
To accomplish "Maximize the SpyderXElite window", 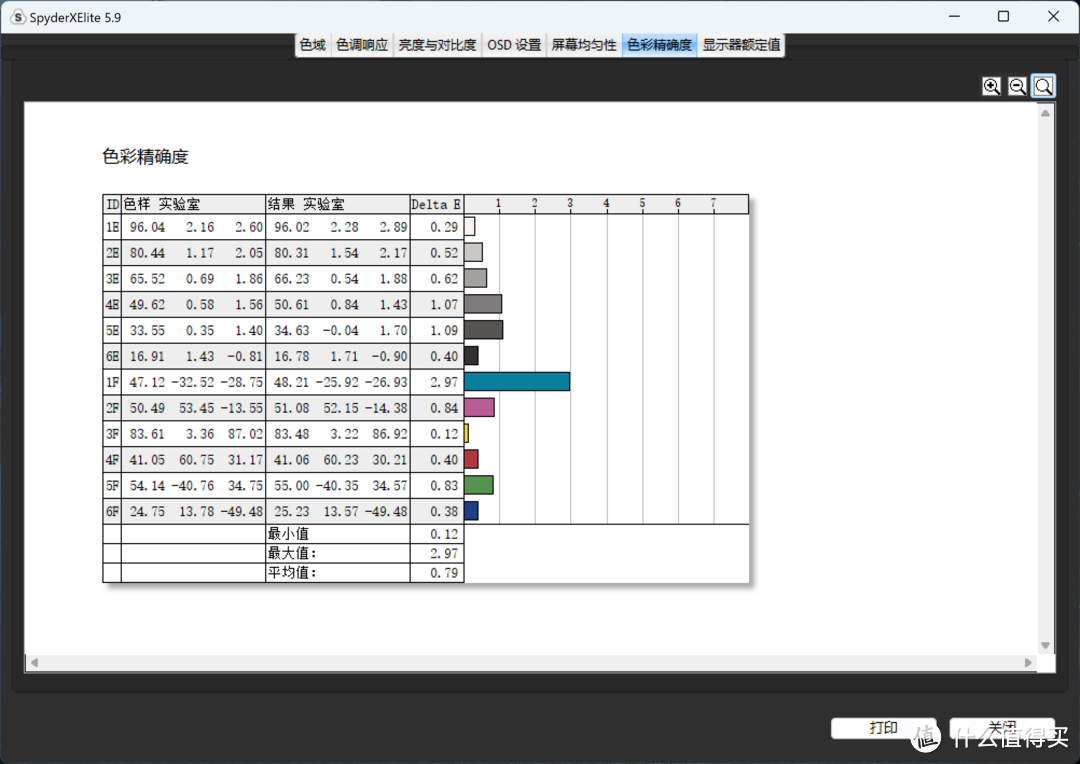I will click(1004, 17).
